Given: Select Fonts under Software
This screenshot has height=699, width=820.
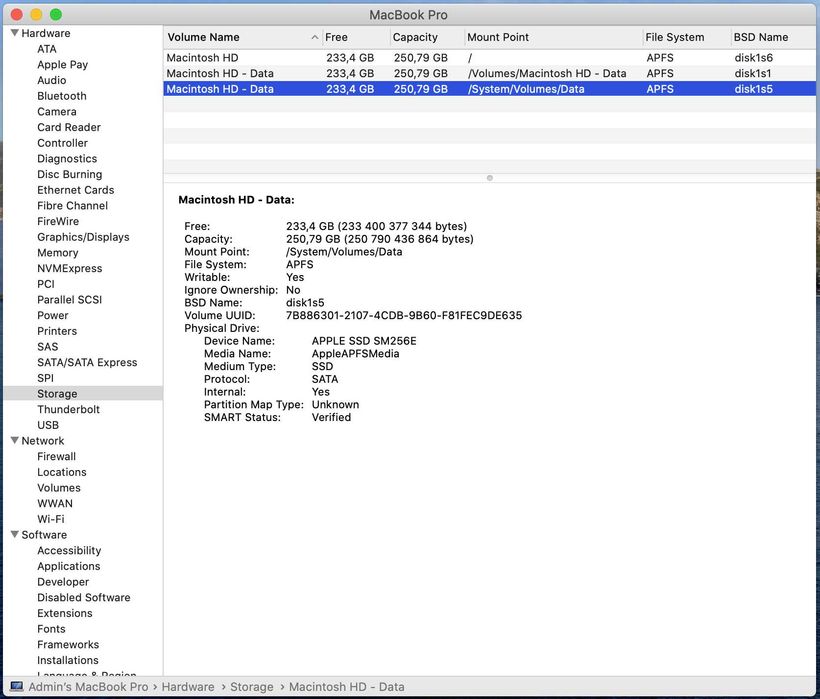Looking at the screenshot, I should [x=51, y=629].
